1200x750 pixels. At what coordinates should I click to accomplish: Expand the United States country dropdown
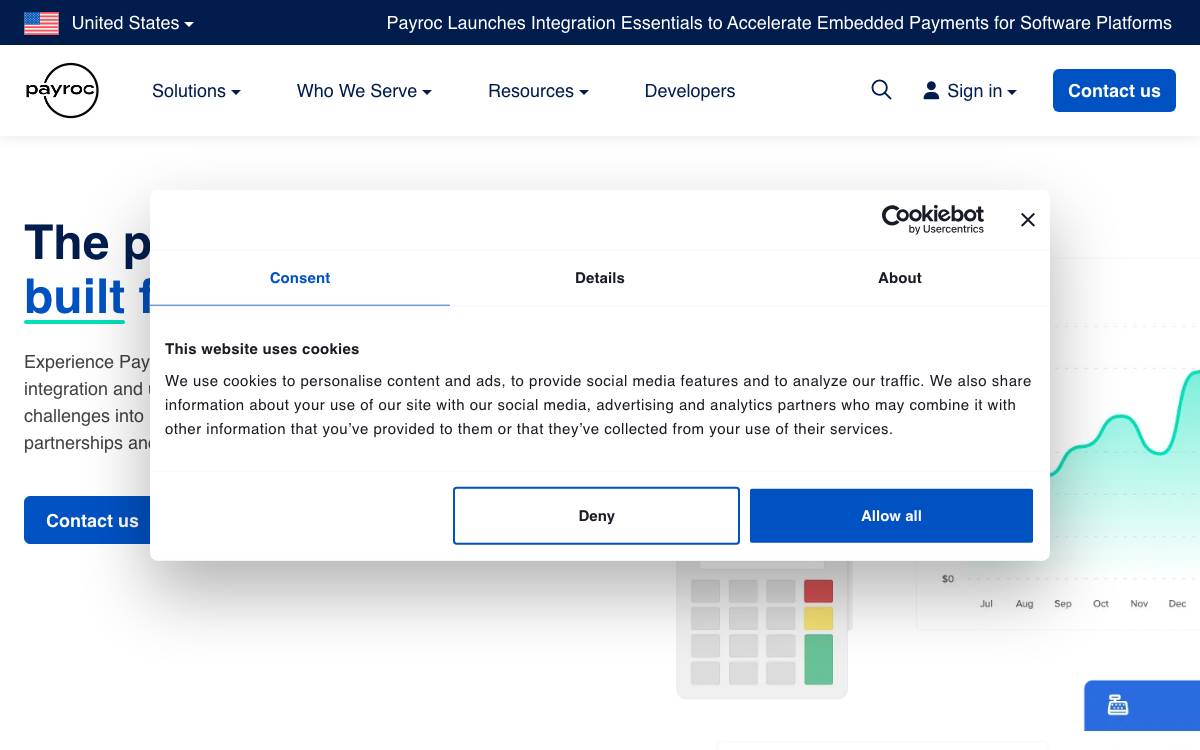tap(133, 23)
